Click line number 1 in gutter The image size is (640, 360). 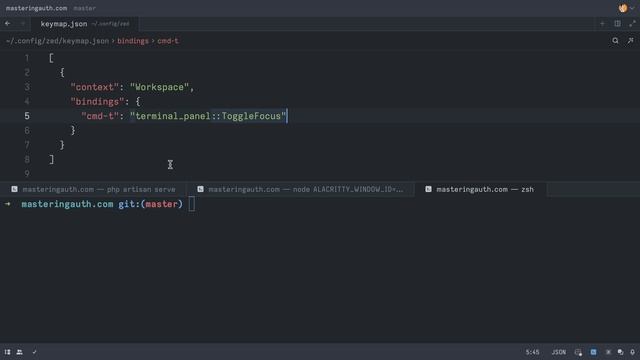click(27, 58)
